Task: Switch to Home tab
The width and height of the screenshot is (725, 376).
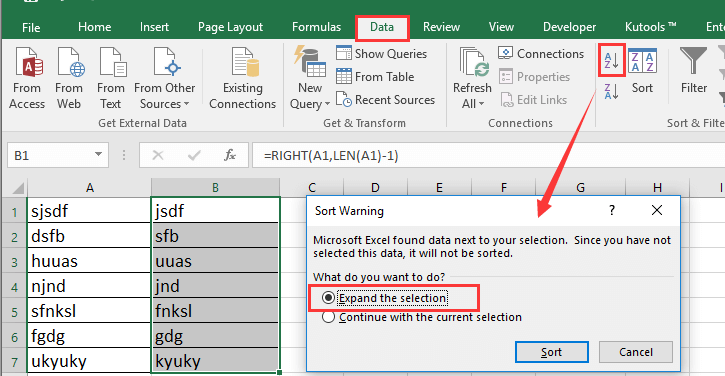Action: point(94,27)
